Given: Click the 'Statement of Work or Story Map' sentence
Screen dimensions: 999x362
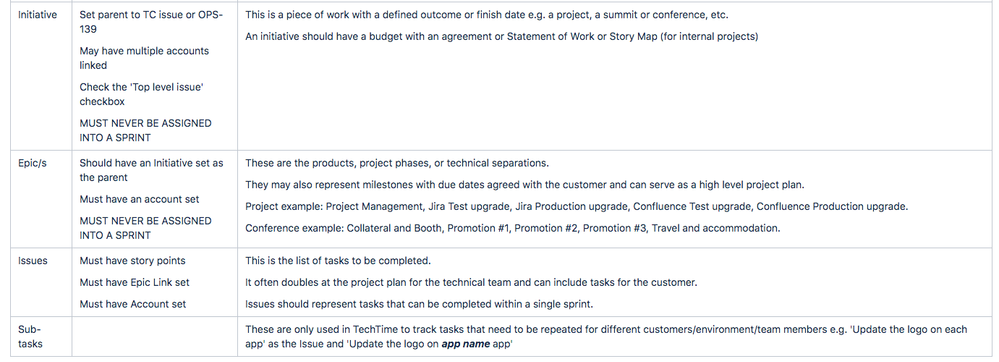Looking at the screenshot, I should click(501, 36).
